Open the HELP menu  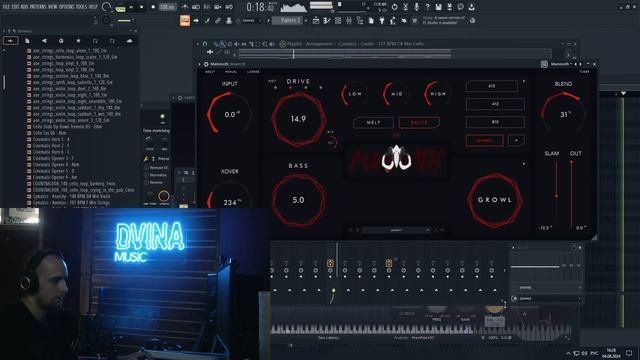pos(93,7)
